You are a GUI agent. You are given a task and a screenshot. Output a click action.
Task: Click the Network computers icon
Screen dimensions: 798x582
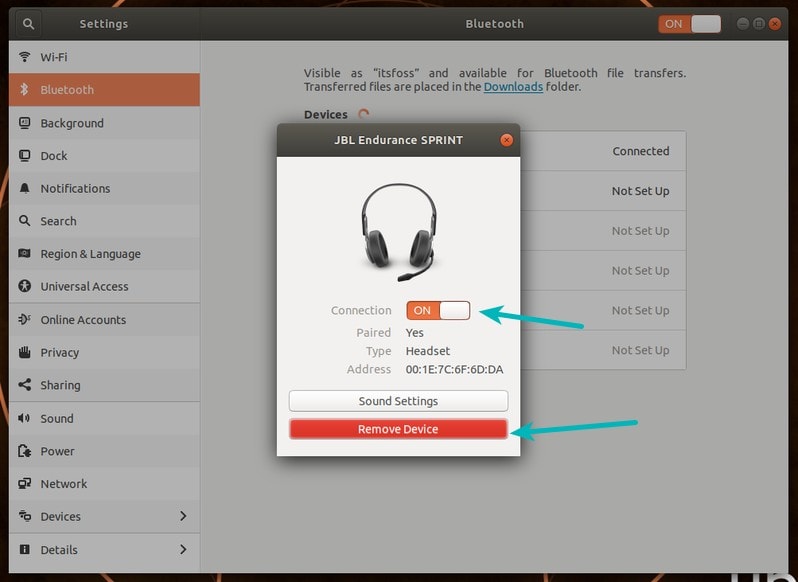24,483
